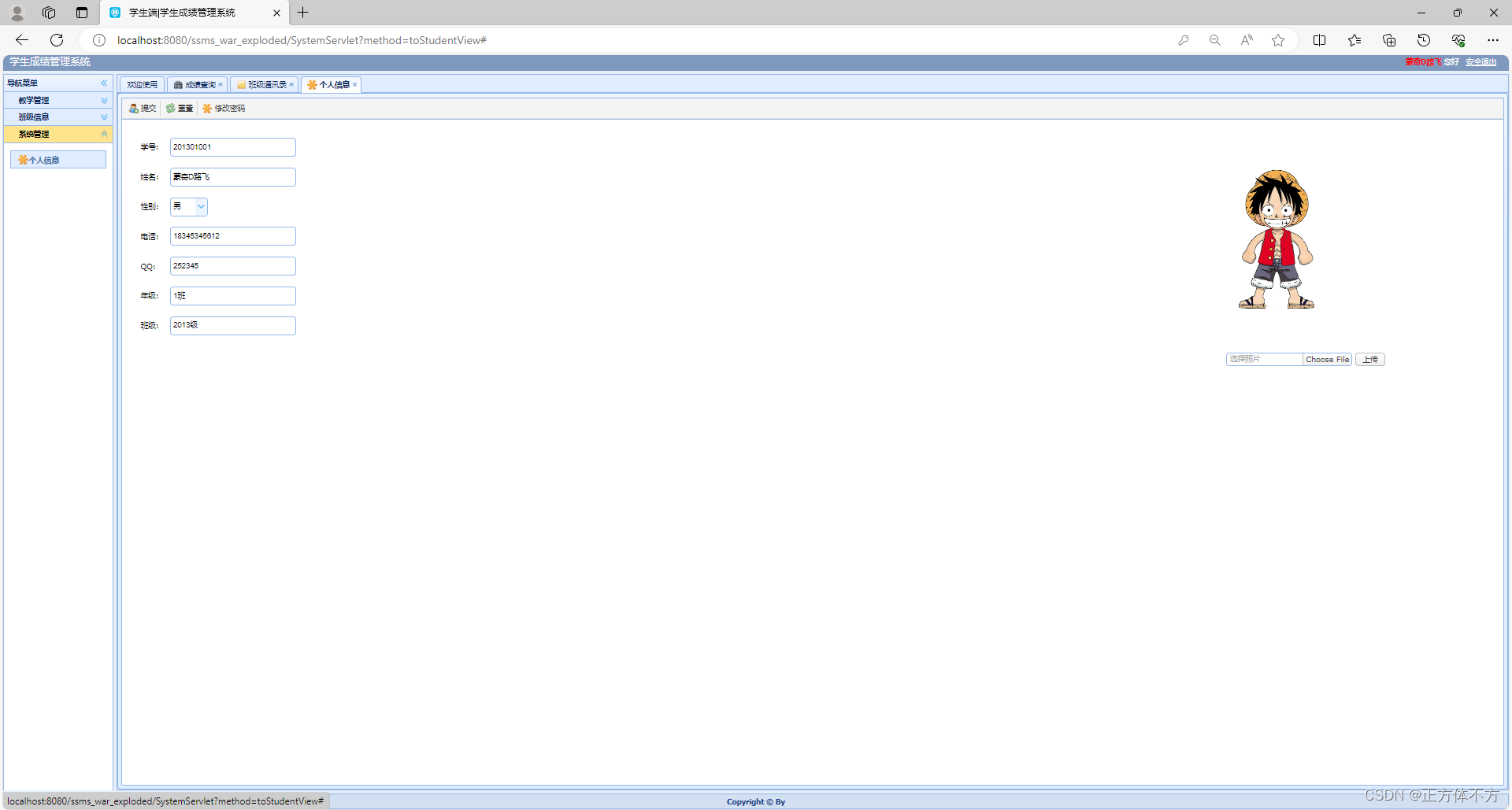Image resolution: width=1512 pixels, height=810 pixels.
Task: Click the 选择照片 file text box
Action: (x=1264, y=359)
